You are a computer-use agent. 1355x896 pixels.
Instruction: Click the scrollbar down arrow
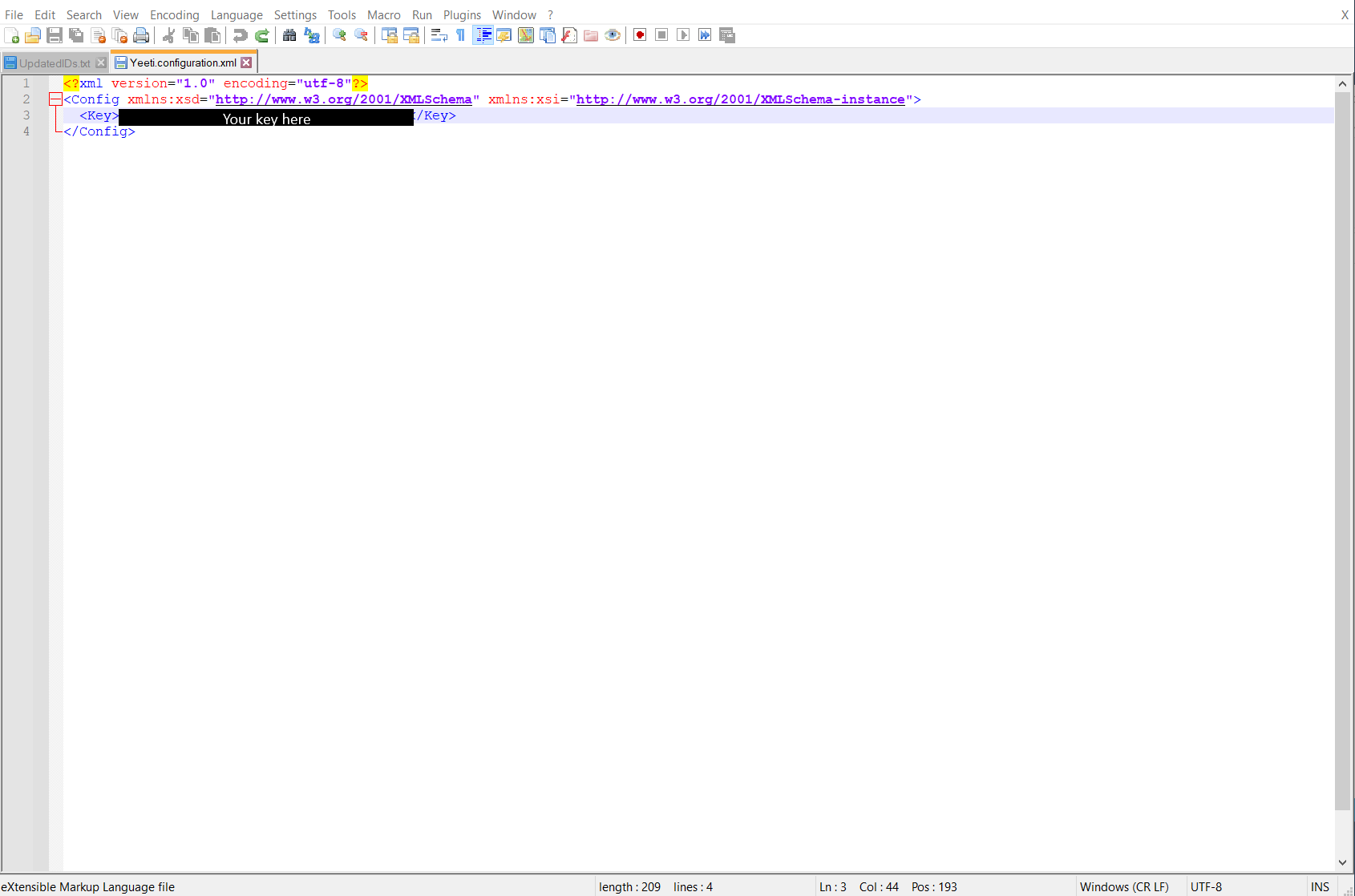tap(1343, 862)
